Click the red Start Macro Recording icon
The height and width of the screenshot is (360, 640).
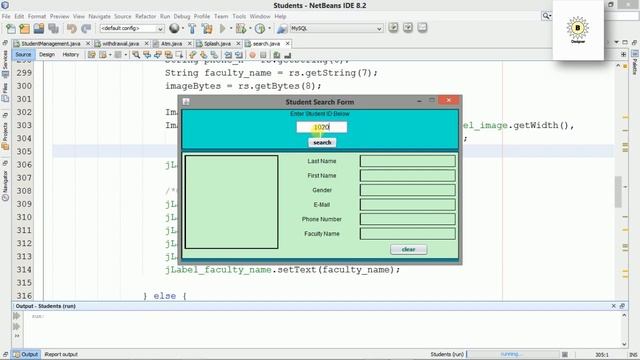click(253, 55)
